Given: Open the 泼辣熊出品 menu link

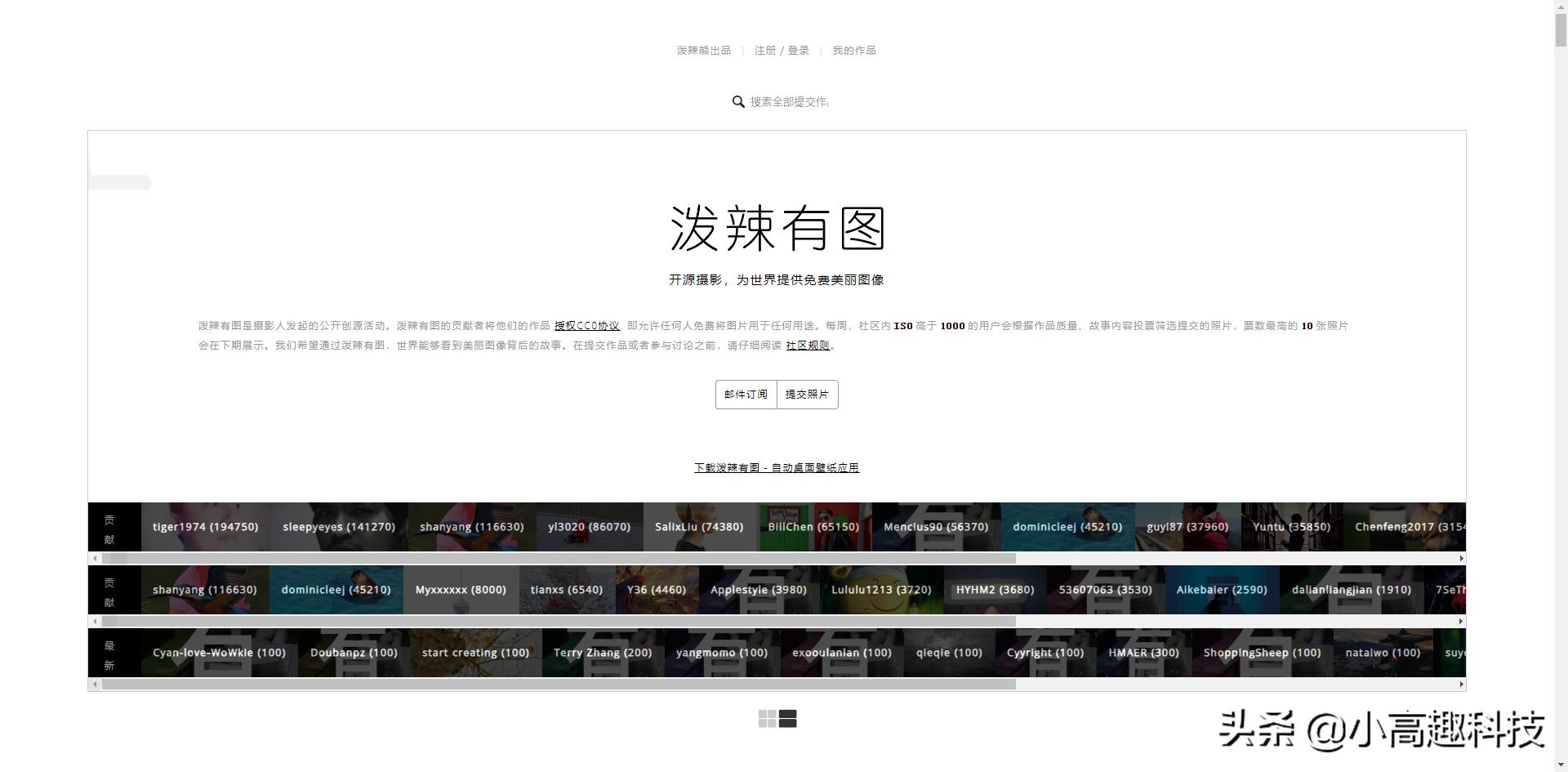Looking at the screenshot, I should pyautogui.click(x=703, y=50).
